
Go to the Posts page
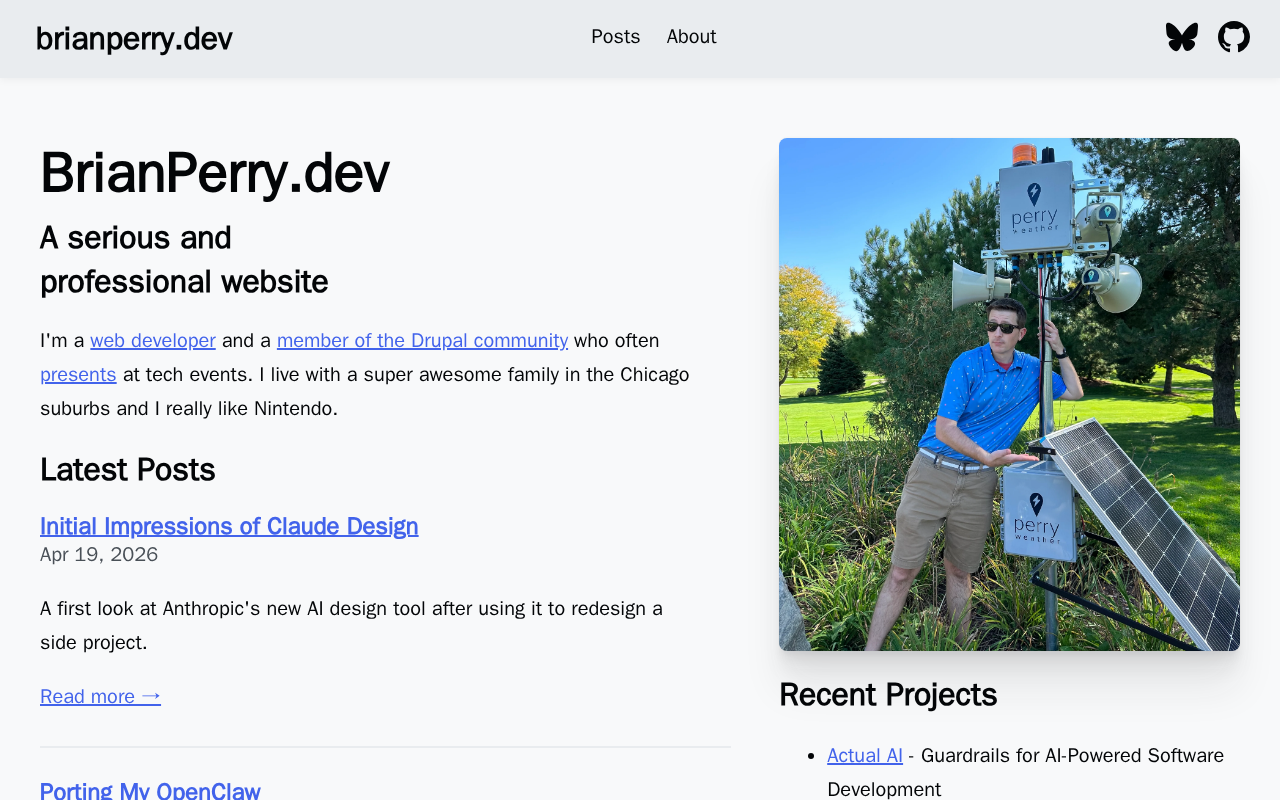tap(615, 37)
